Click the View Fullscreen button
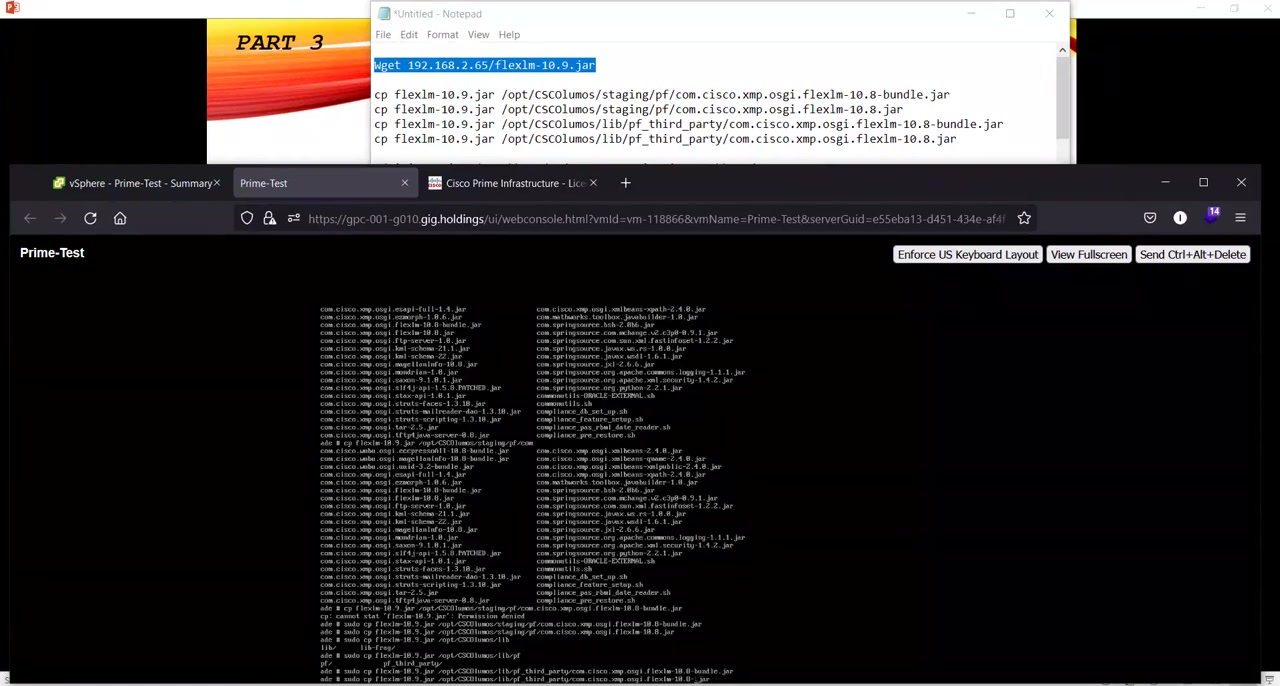Viewport: 1280px width, 686px height. pyautogui.click(x=1088, y=255)
